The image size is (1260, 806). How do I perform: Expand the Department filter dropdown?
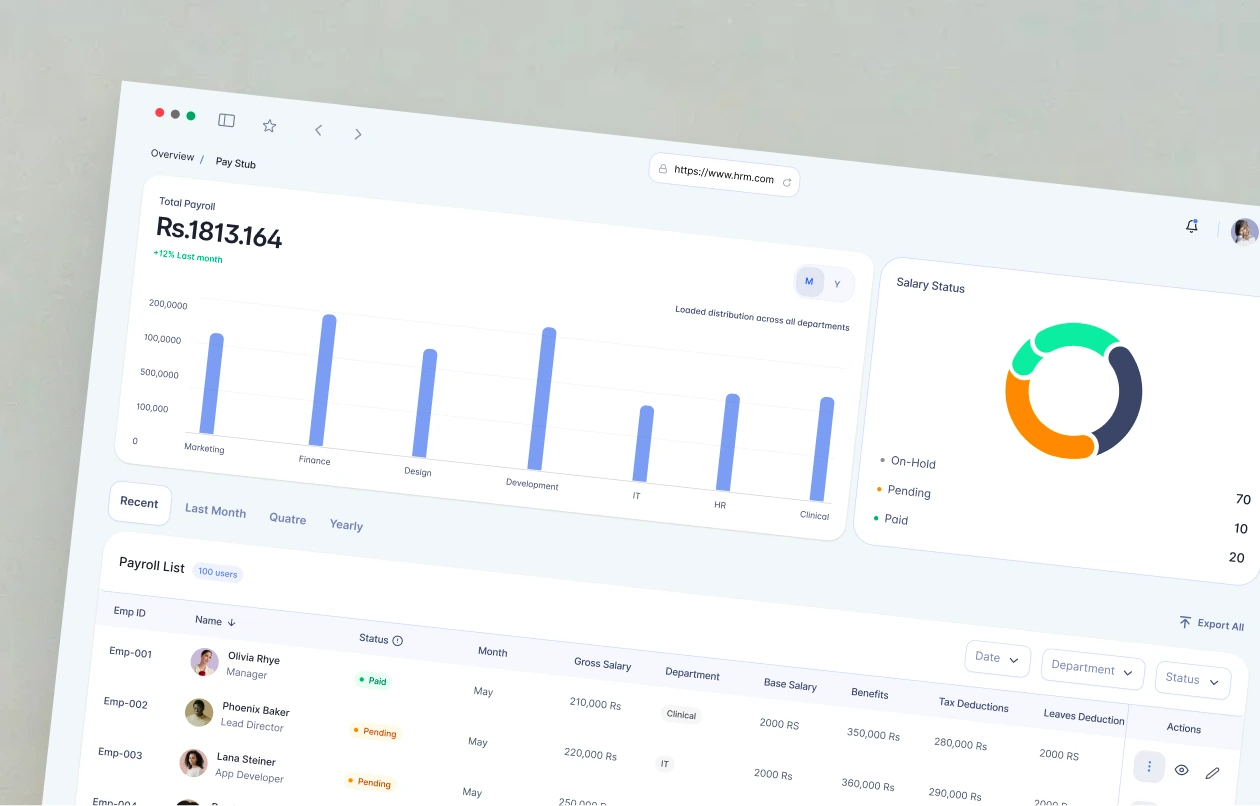point(1093,669)
